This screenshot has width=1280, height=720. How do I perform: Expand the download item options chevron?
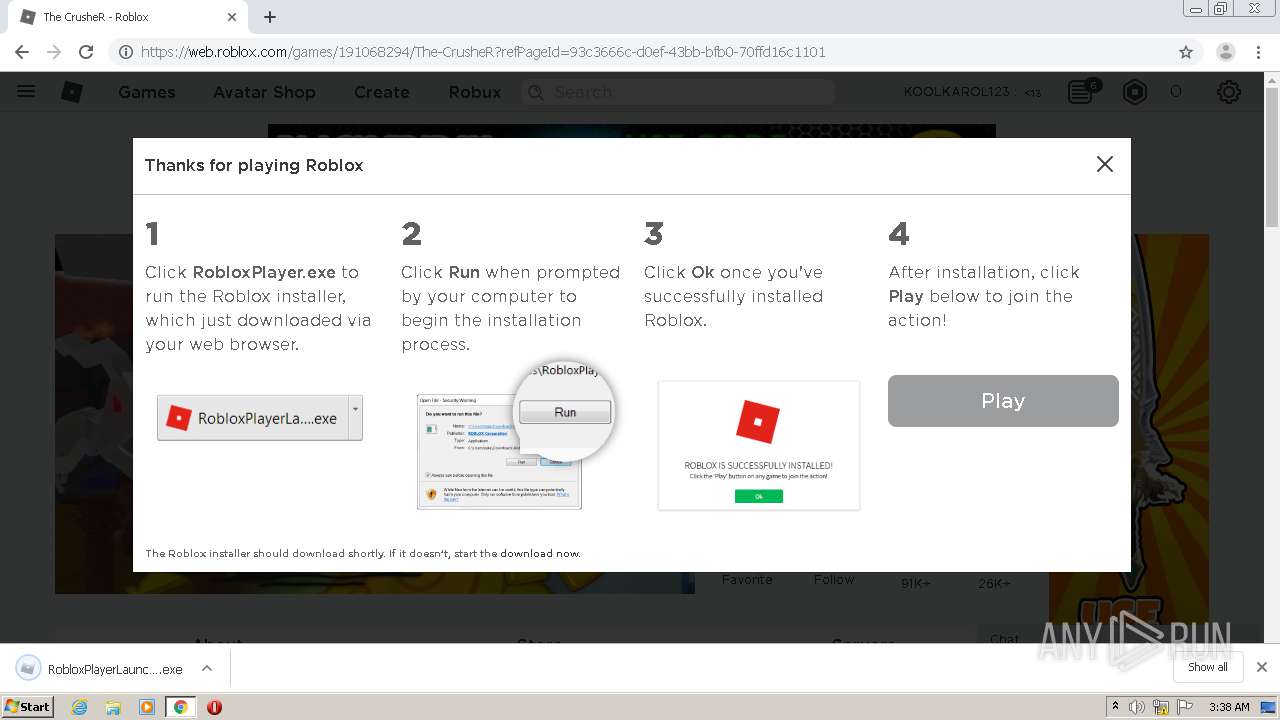tap(206, 668)
